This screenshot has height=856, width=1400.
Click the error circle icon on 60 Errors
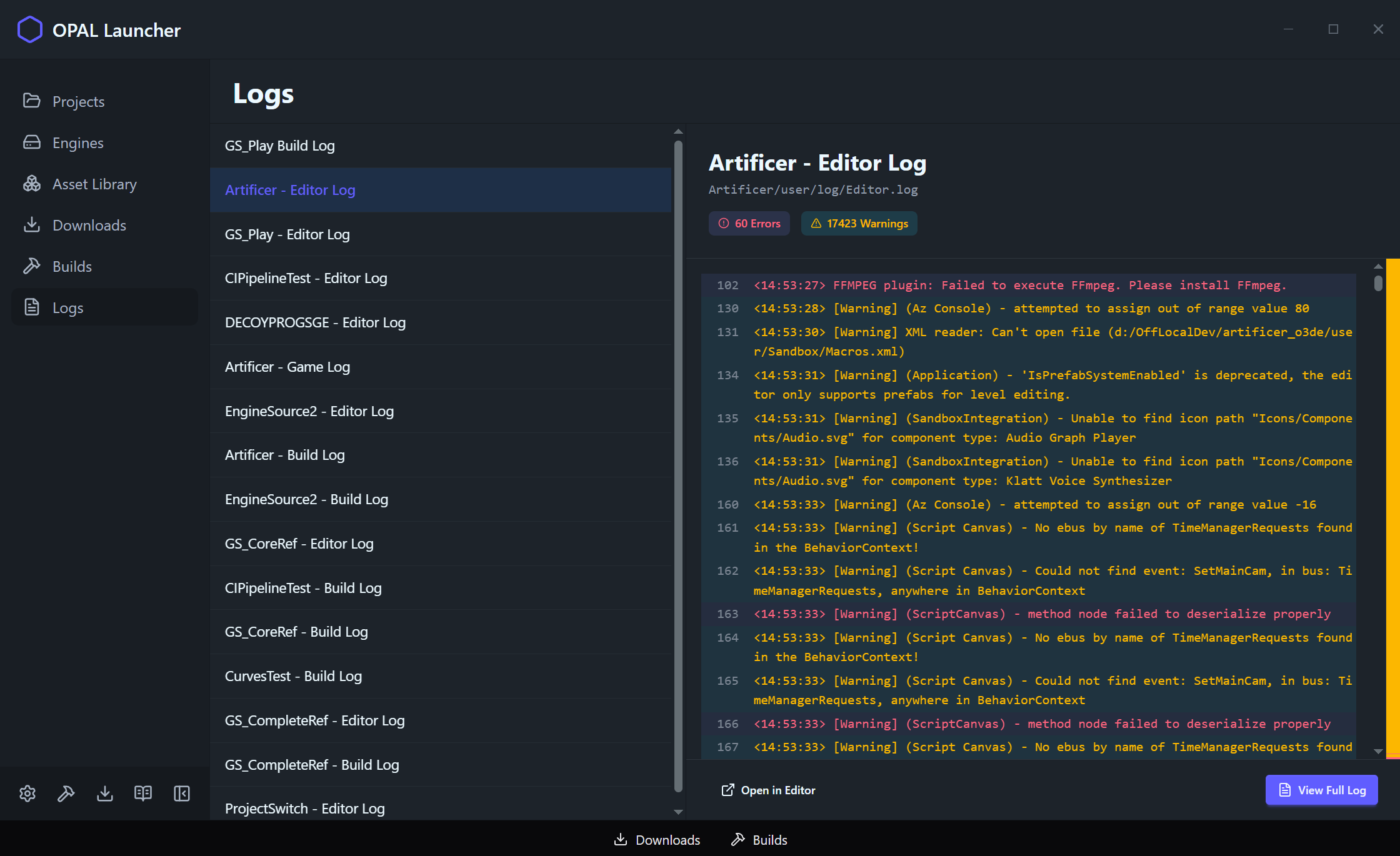pos(724,224)
